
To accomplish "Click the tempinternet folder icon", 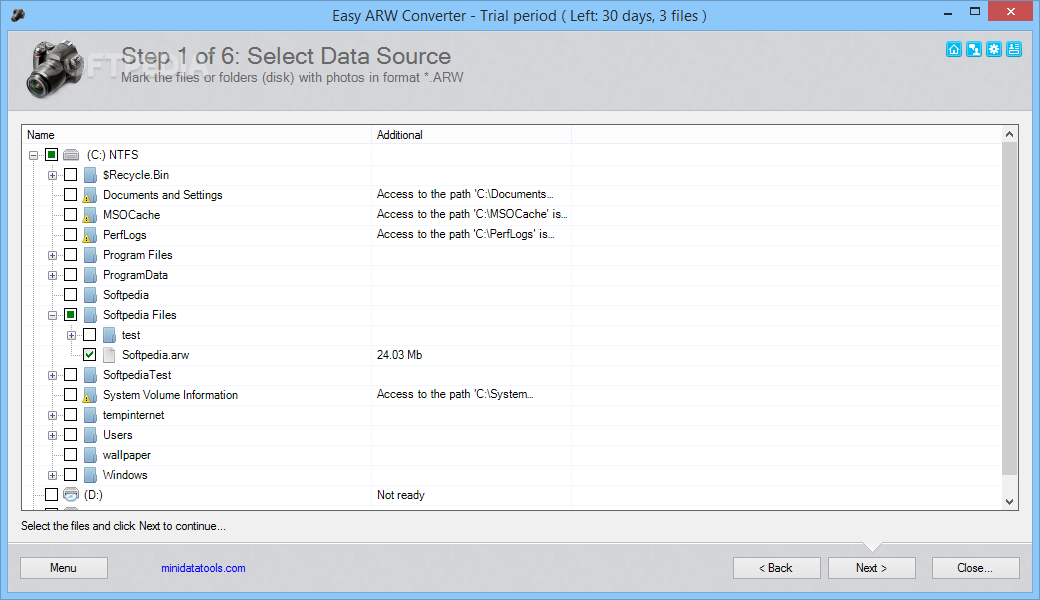I will click(90, 415).
